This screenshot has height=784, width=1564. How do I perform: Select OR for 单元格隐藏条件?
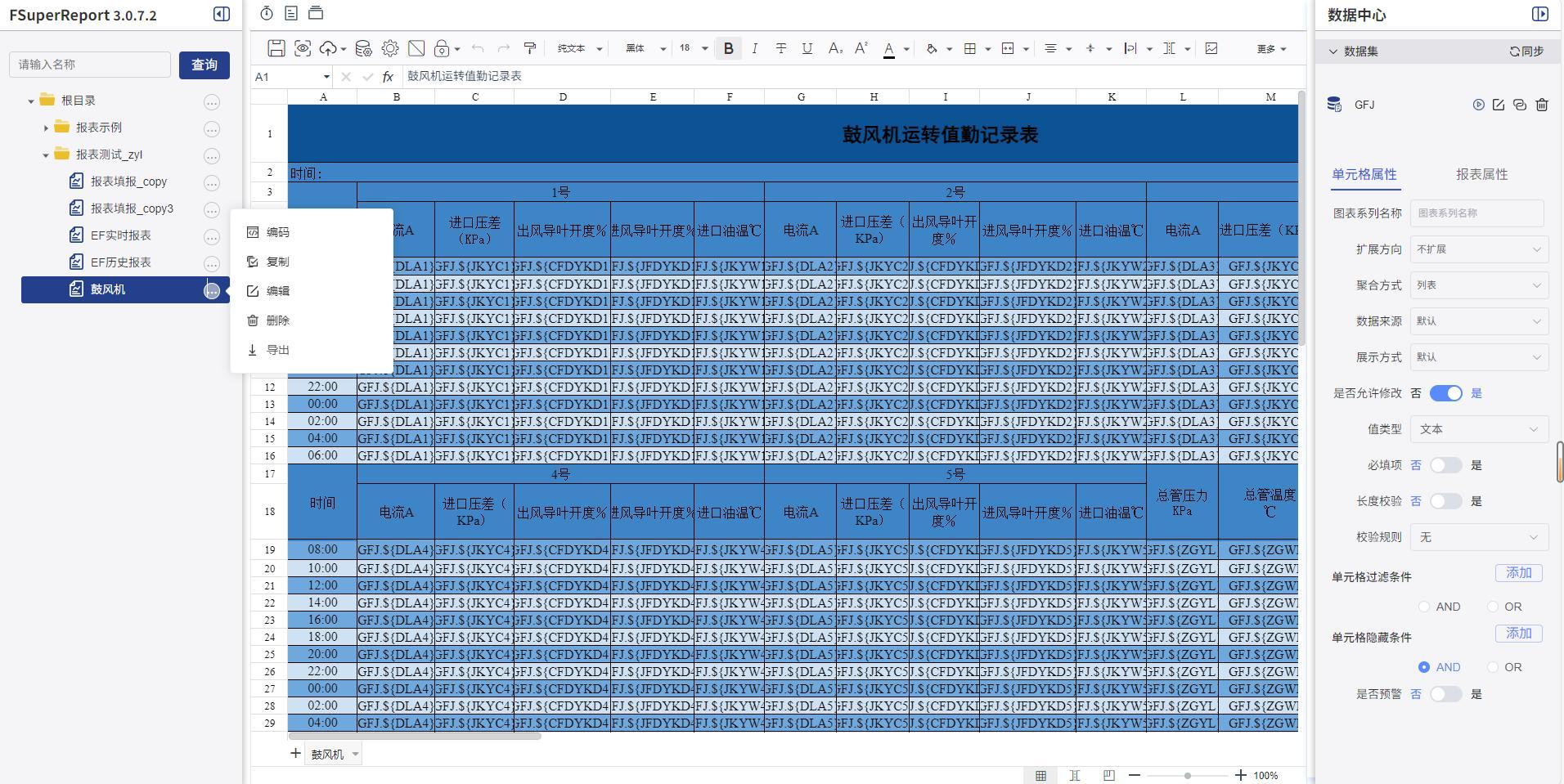pos(1493,667)
